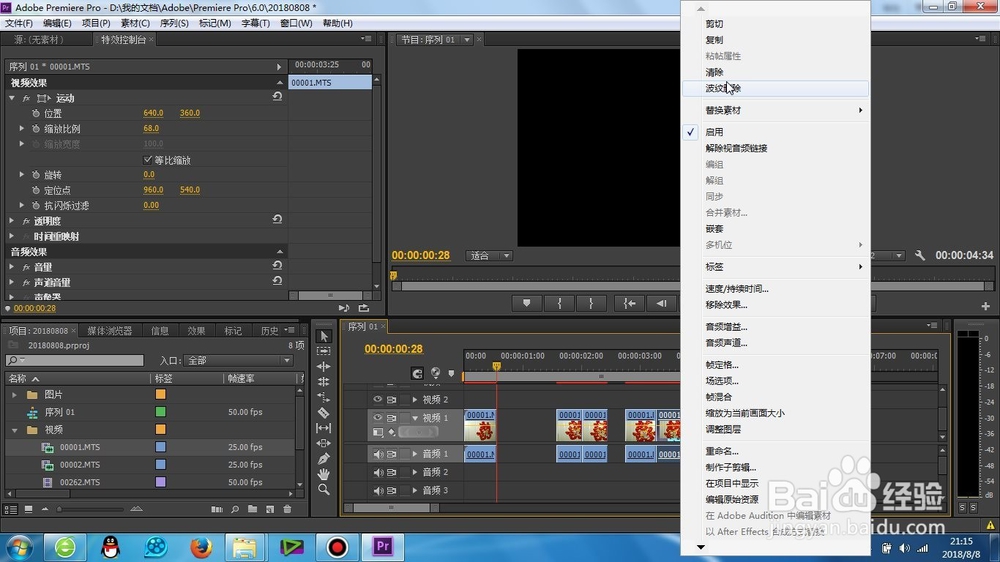Viewport: 1000px width, 562px height.
Task: Open the 序列(S) menu
Action: pyautogui.click(x=174, y=23)
